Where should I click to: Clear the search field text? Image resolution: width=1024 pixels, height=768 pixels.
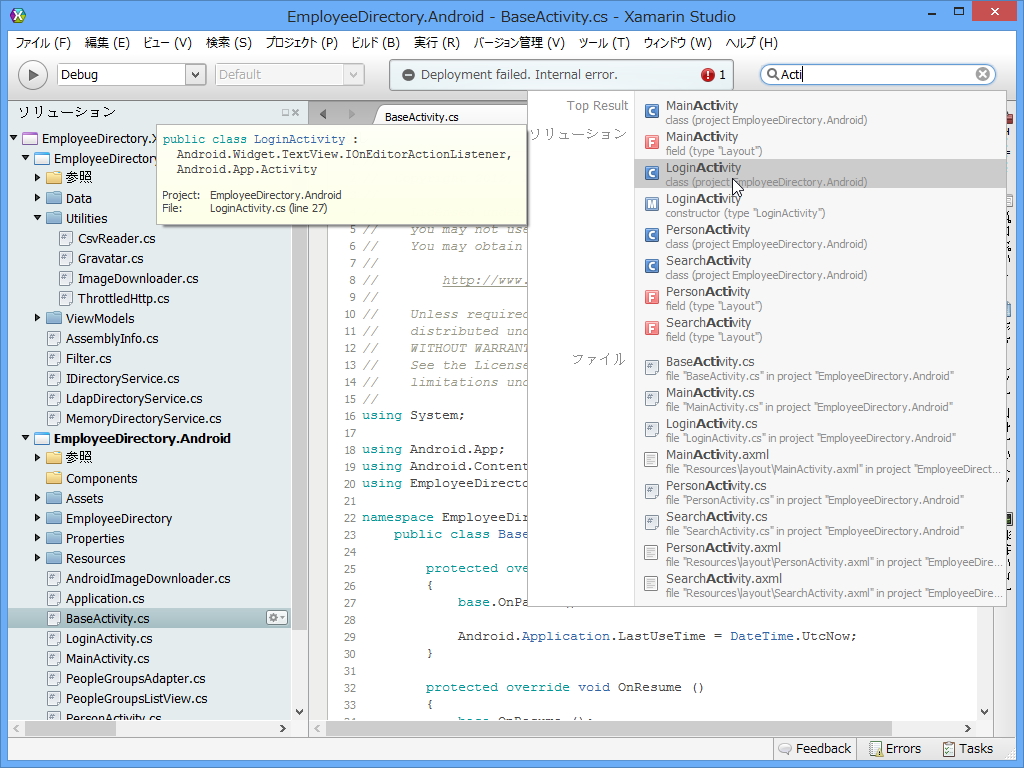pyautogui.click(x=983, y=74)
